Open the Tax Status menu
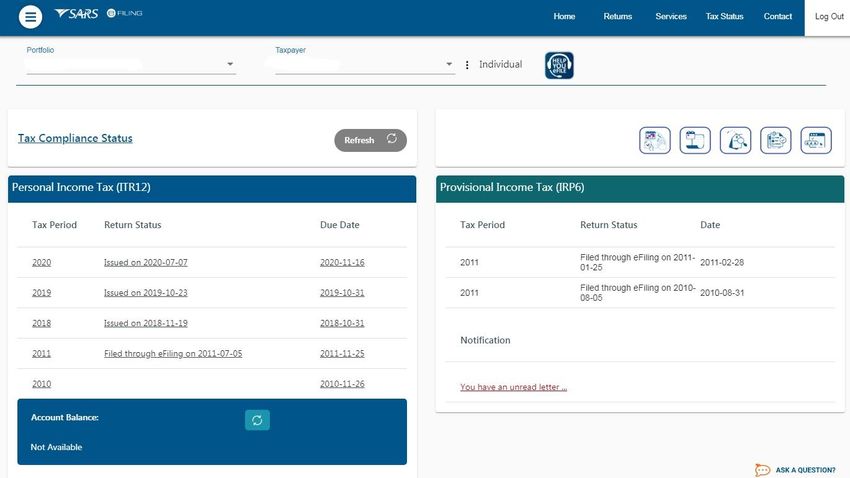 (724, 16)
